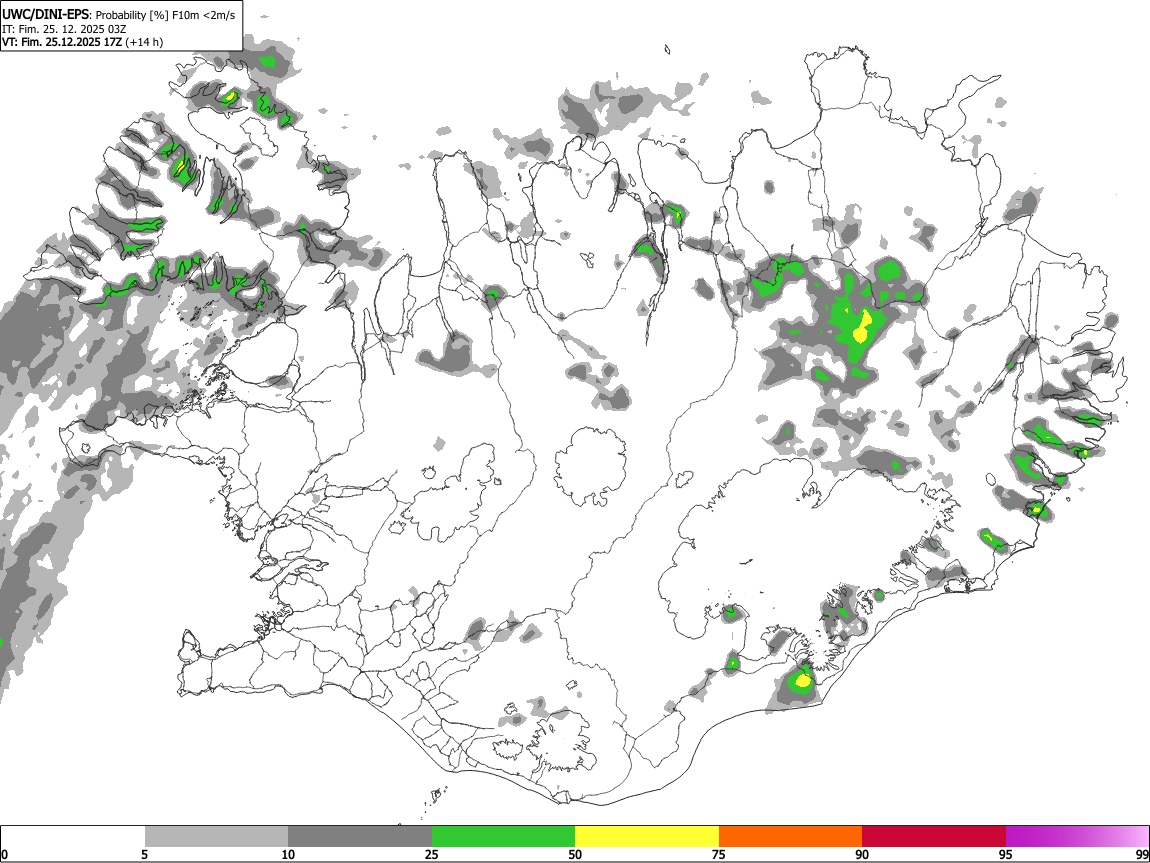Screen dimensions: 1150x863
Task: Click the orange 75-90% legend swatch
Action: (x=790, y=836)
